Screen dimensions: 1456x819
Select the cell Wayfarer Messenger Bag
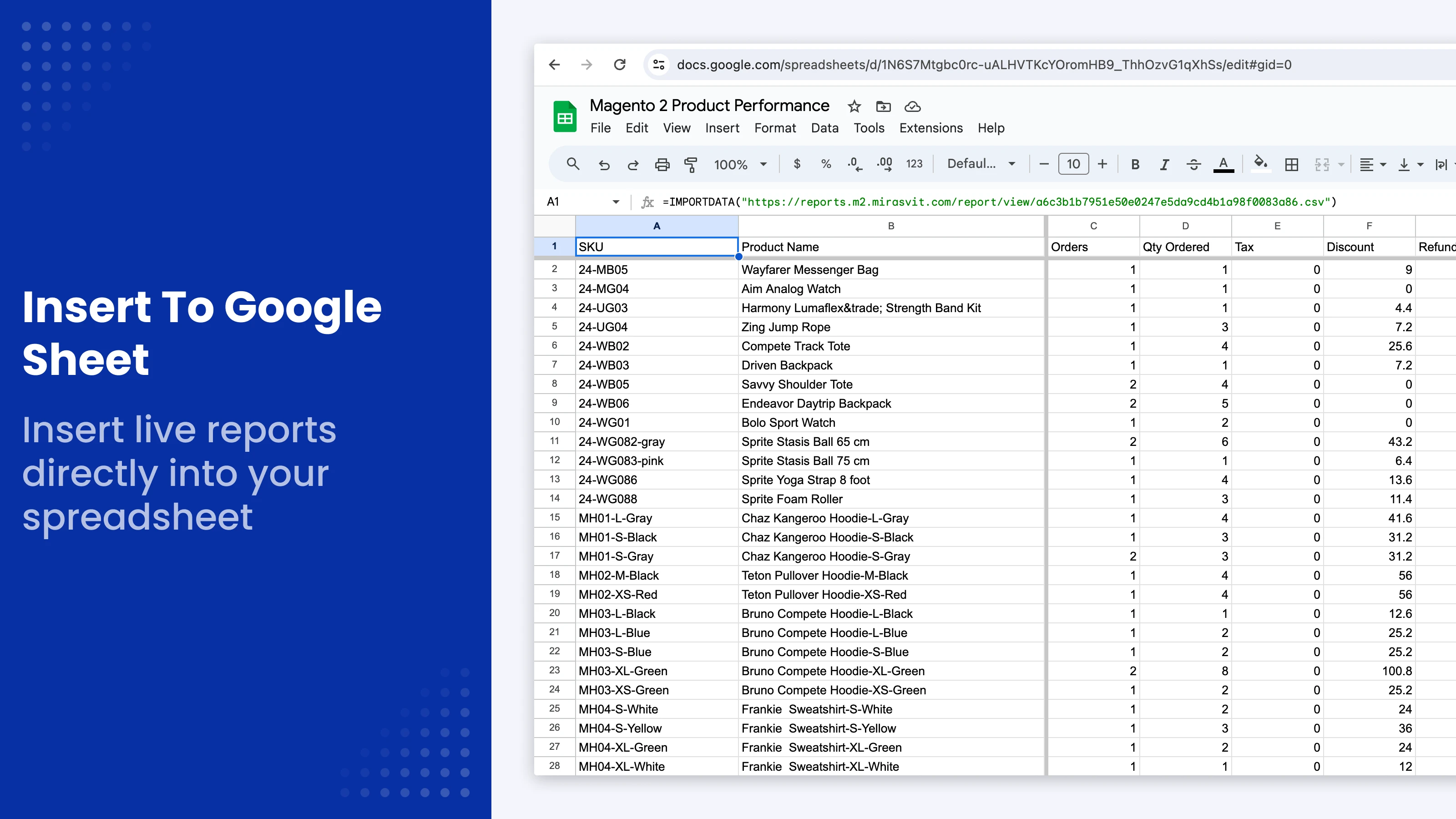[x=891, y=270]
